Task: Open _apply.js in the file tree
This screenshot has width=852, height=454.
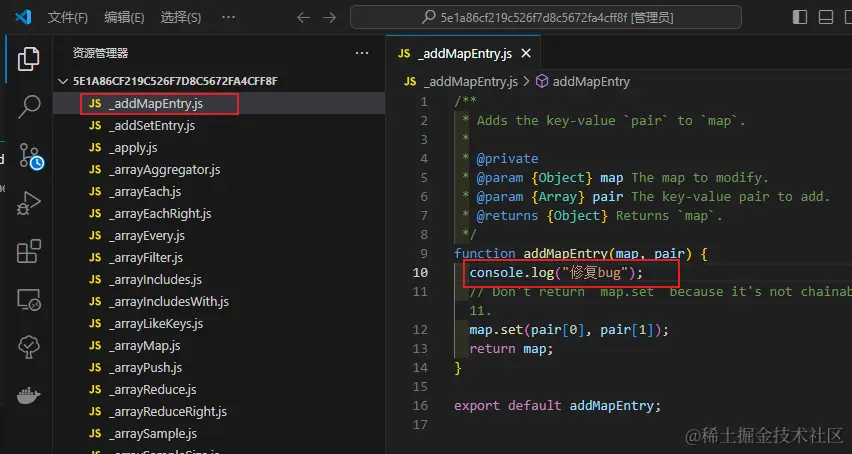Action: [219, 147]
